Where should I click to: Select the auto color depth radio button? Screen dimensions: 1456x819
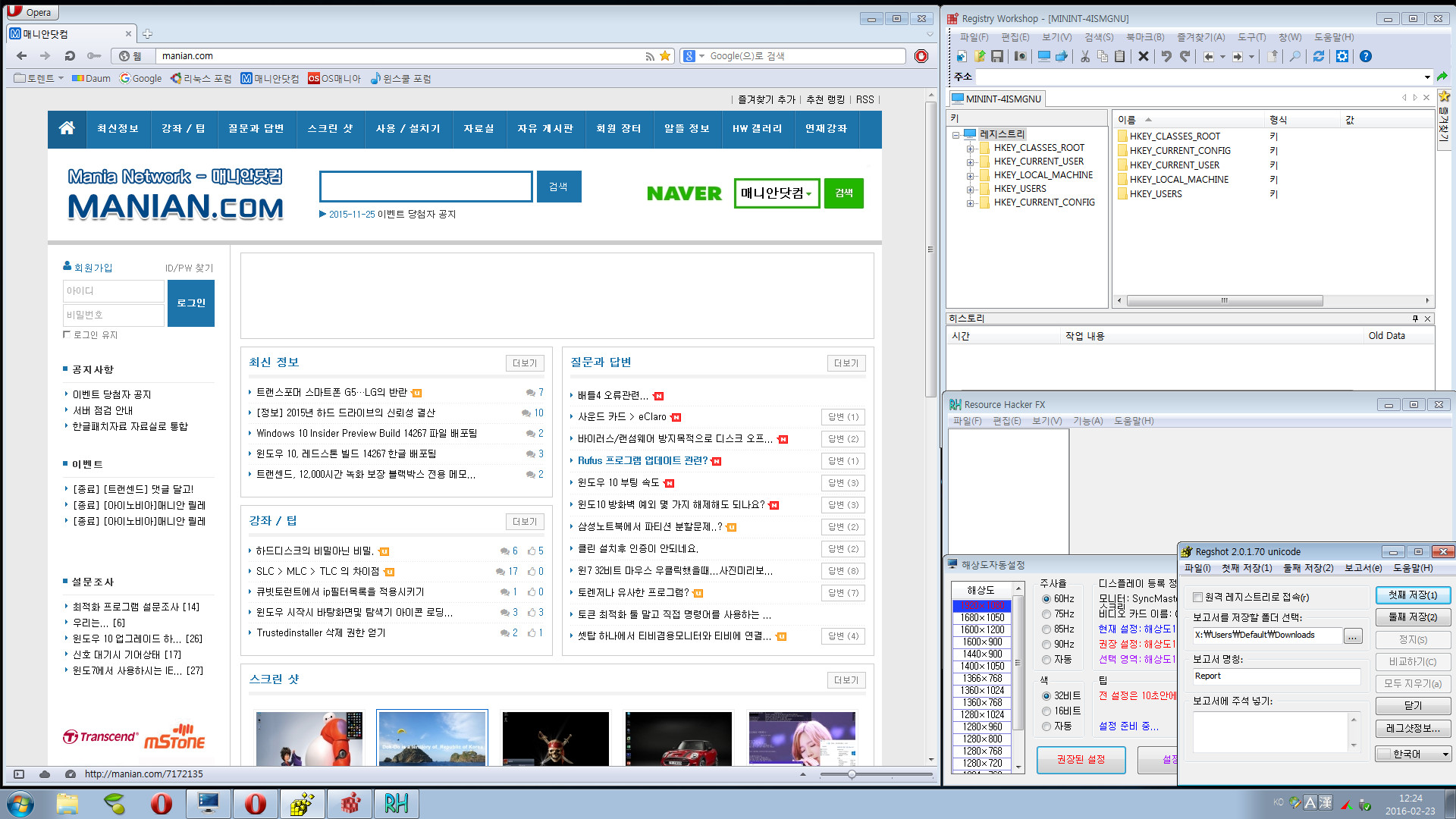pos(1046,726)
